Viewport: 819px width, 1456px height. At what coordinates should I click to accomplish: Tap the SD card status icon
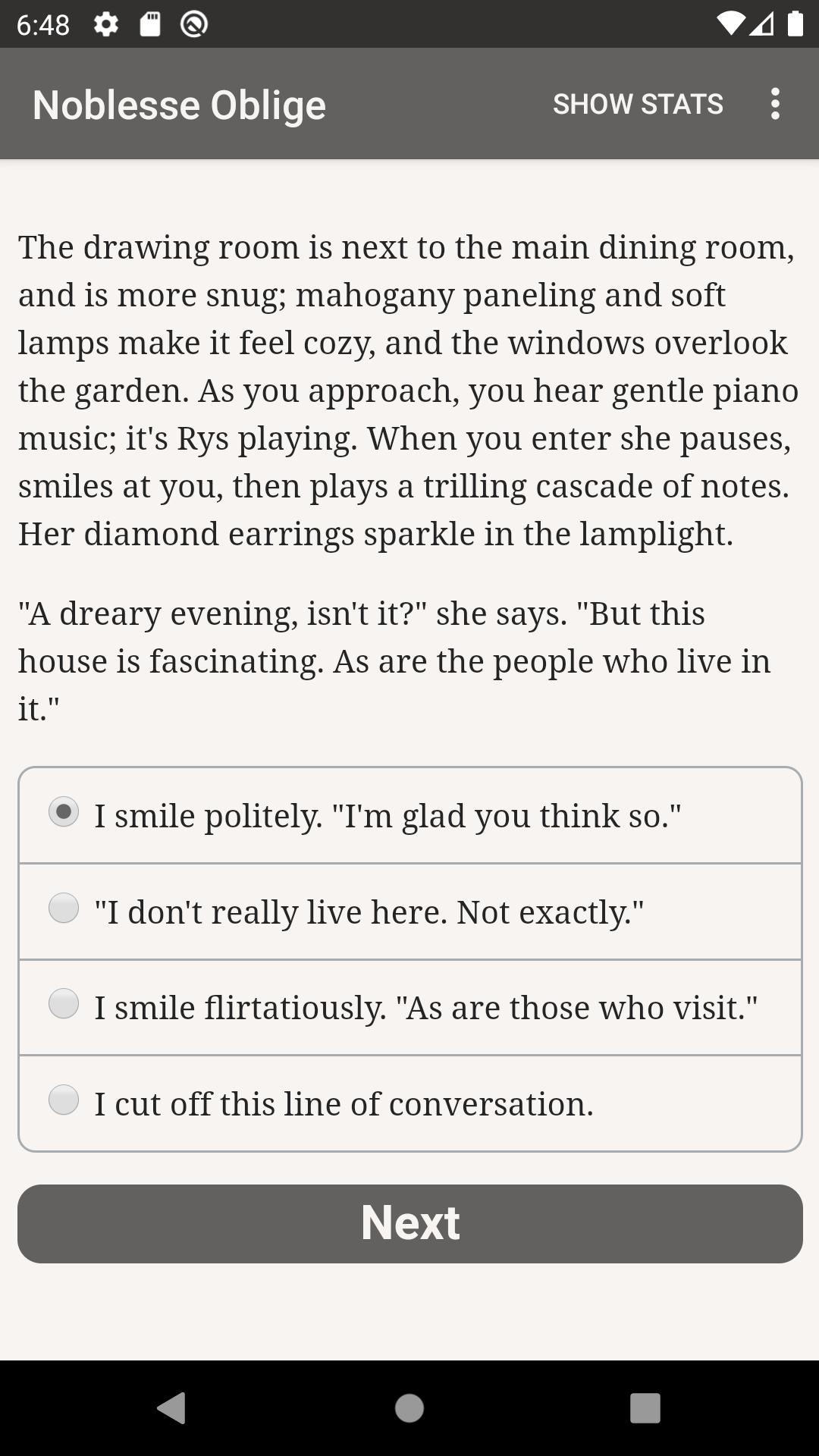point(150,24)
